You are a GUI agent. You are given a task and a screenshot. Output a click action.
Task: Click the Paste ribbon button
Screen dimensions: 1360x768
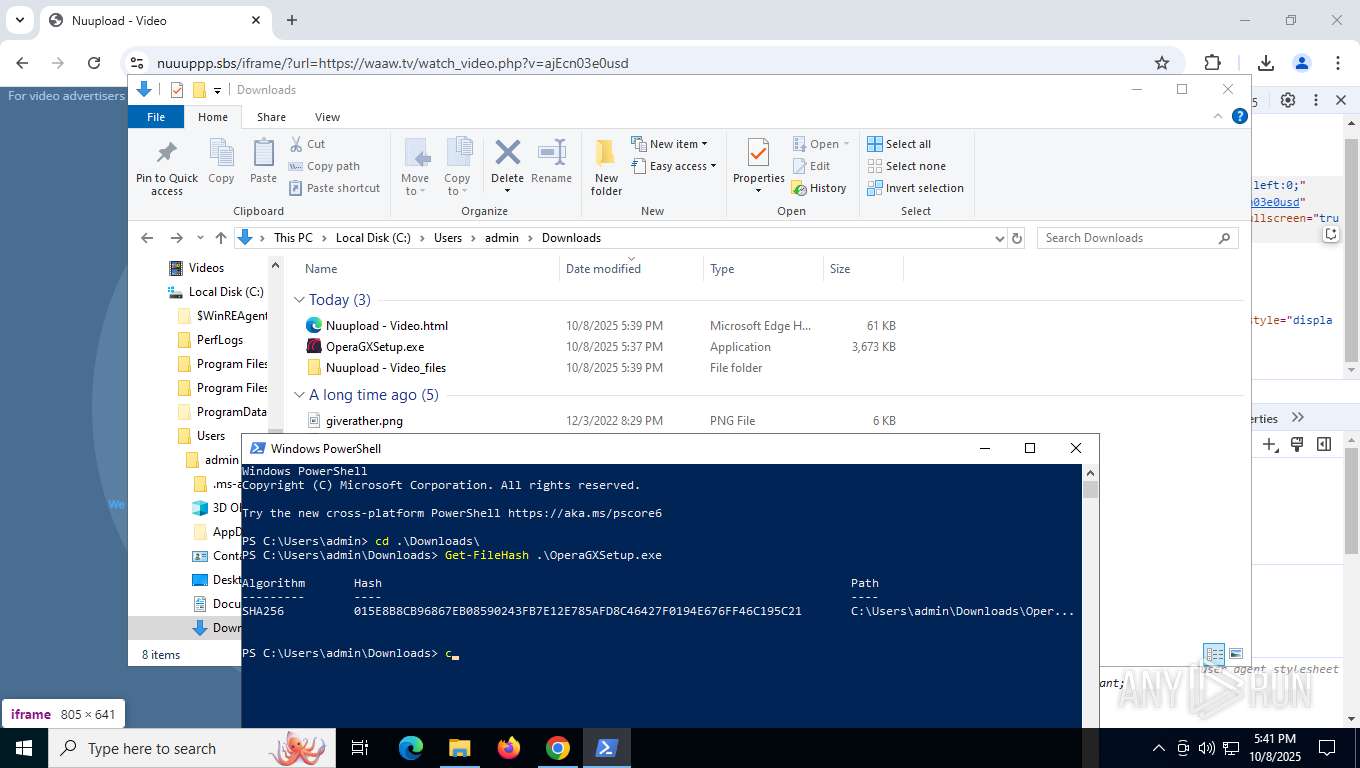[x=263, y=162]
